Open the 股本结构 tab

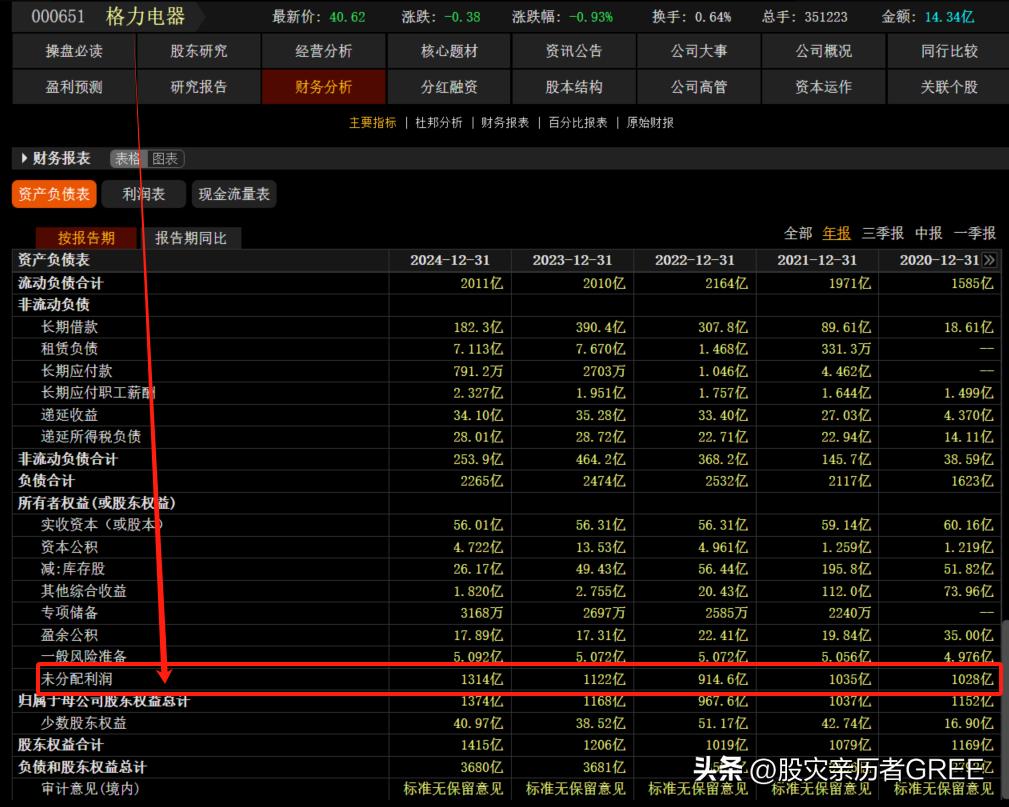pyautogui.click(x=574, y=87)
